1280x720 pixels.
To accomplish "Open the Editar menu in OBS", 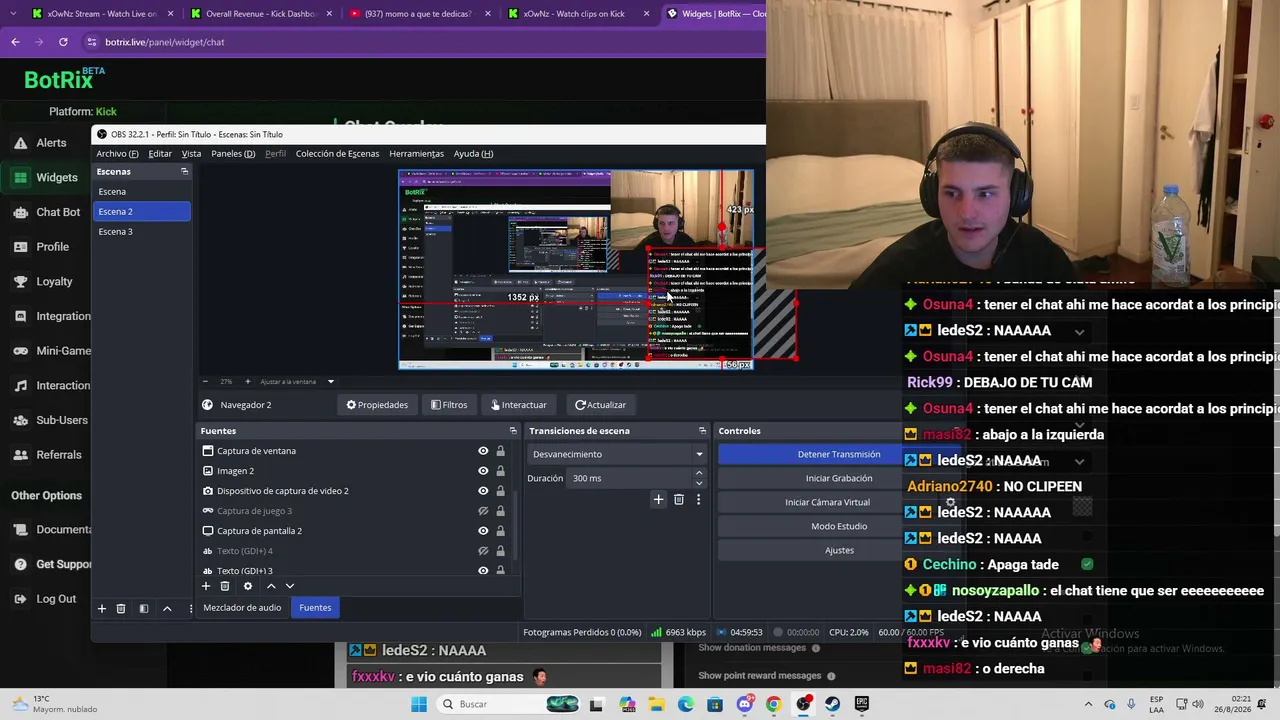I will pyautogui.click(x=160, y=153).
